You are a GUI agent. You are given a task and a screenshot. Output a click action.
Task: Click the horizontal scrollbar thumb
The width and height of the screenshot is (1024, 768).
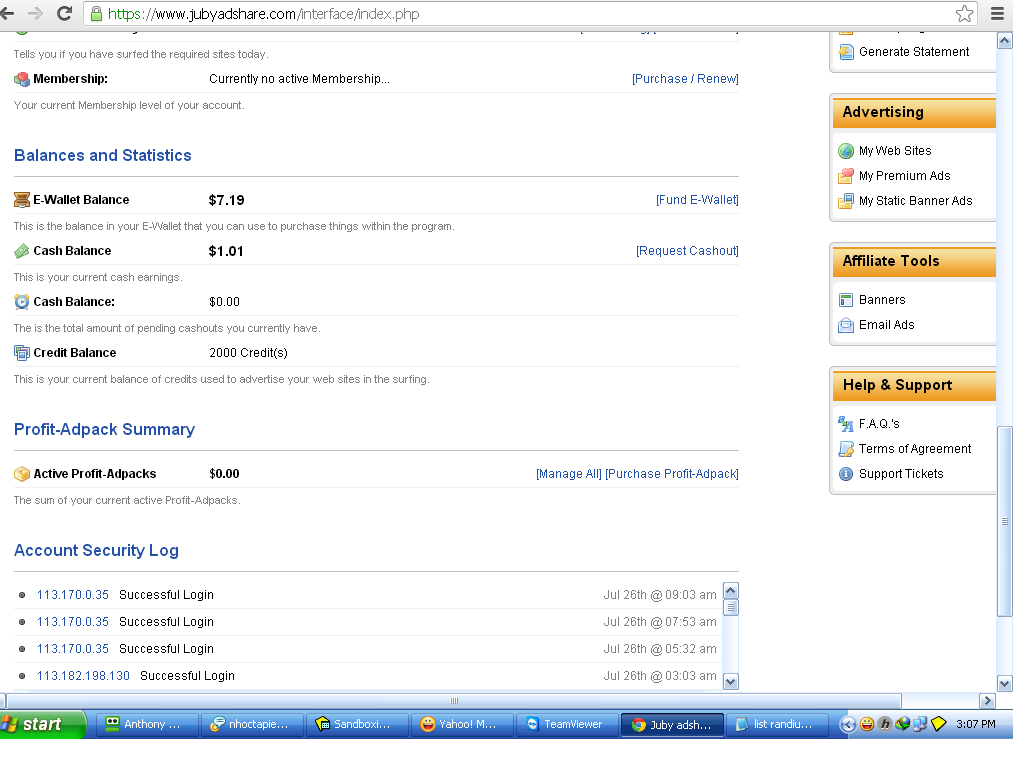[x=454, y=700]
